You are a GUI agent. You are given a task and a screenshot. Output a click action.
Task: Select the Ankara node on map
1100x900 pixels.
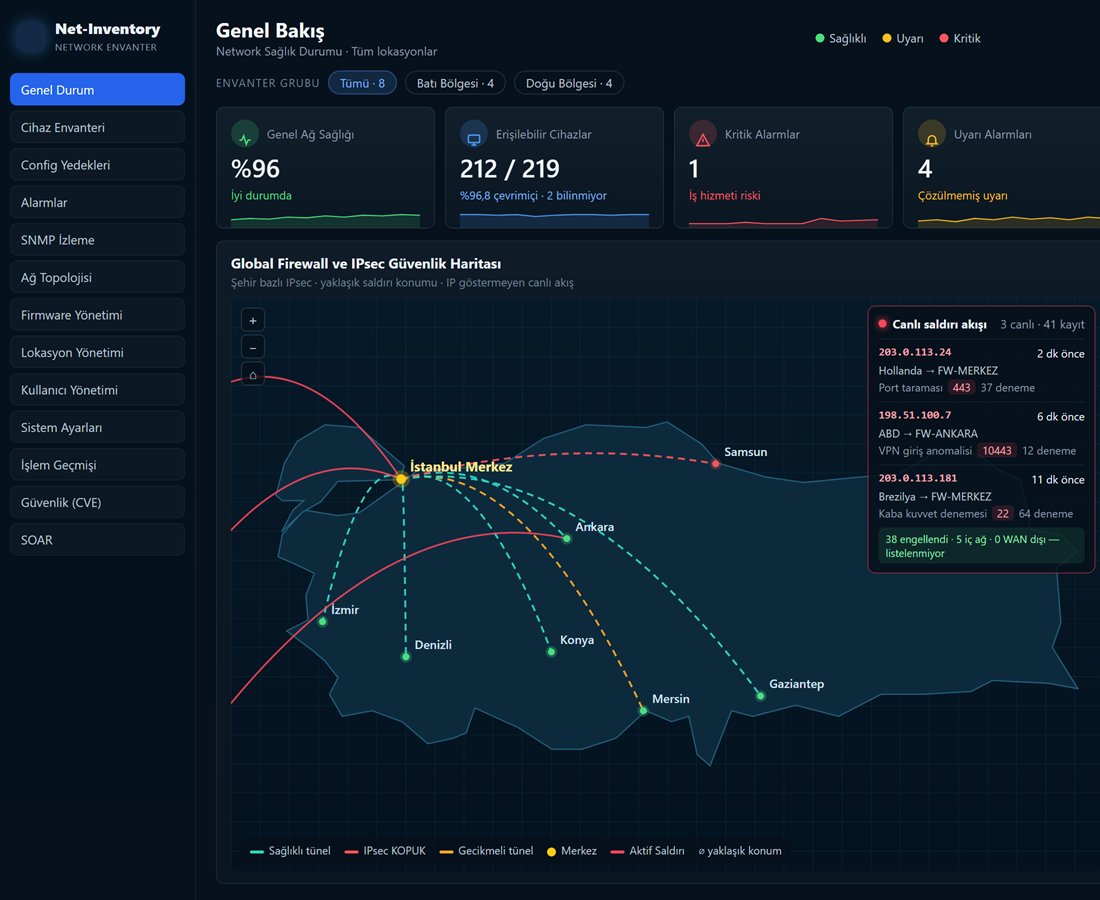[x=567, y=539]
